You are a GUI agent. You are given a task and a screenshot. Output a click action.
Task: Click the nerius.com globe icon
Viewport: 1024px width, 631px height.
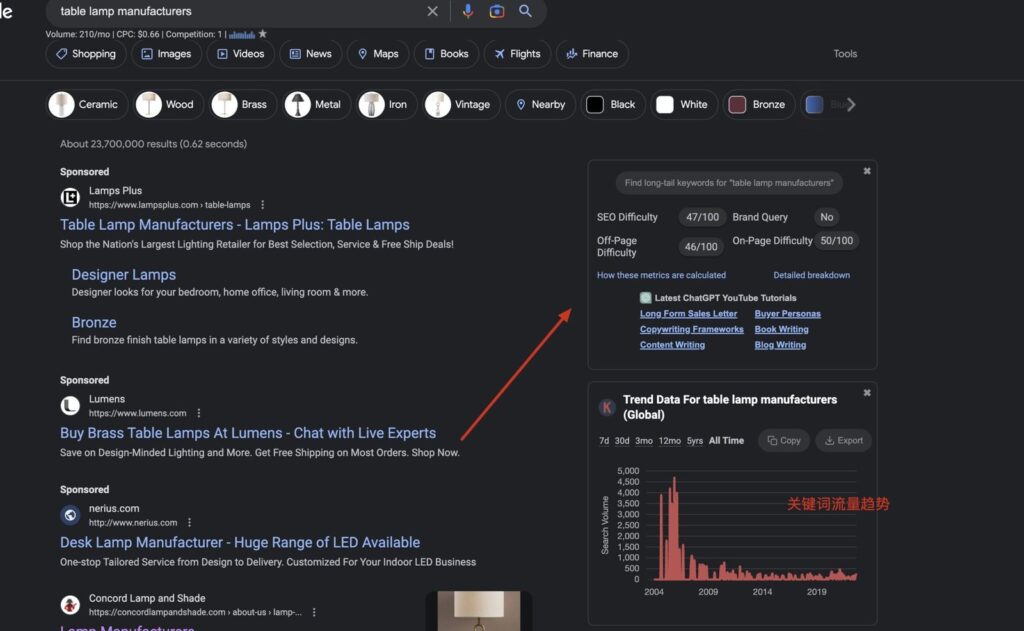pyautogui.click(x=71, y=515)
